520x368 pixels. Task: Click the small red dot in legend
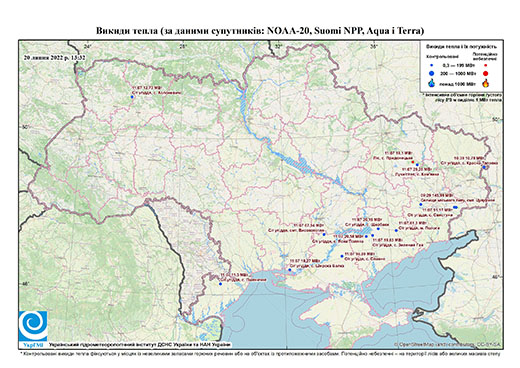(x=486, y=65)
